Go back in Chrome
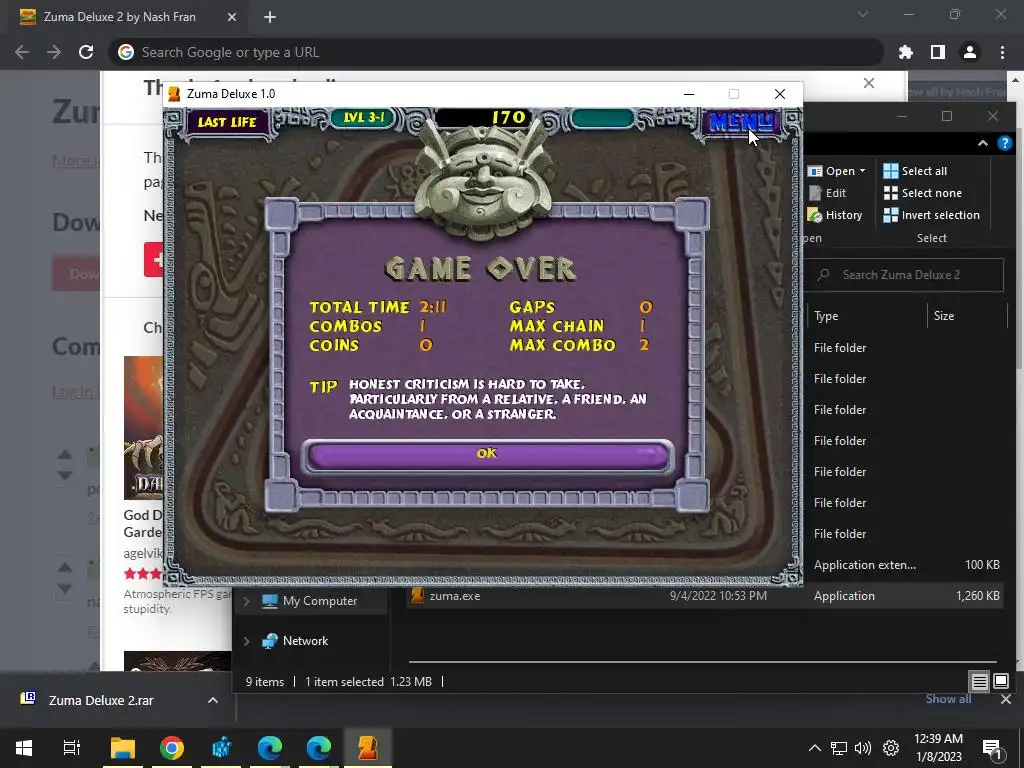 click(22, 52)
